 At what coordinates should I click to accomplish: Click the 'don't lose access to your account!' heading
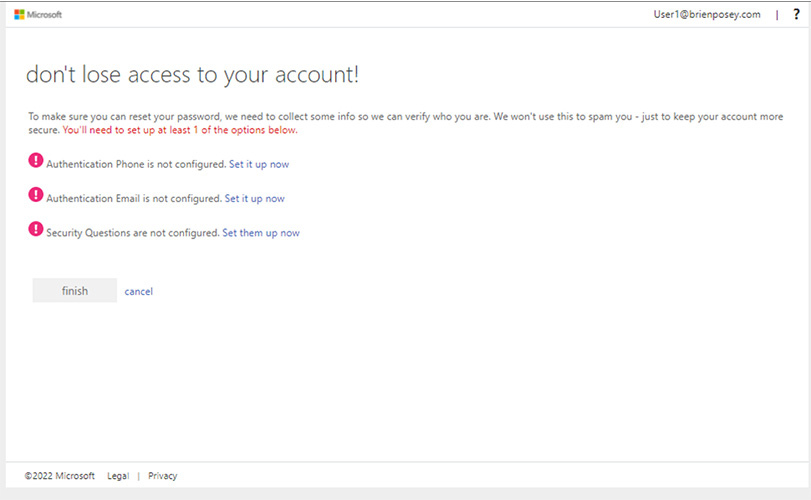192,74
